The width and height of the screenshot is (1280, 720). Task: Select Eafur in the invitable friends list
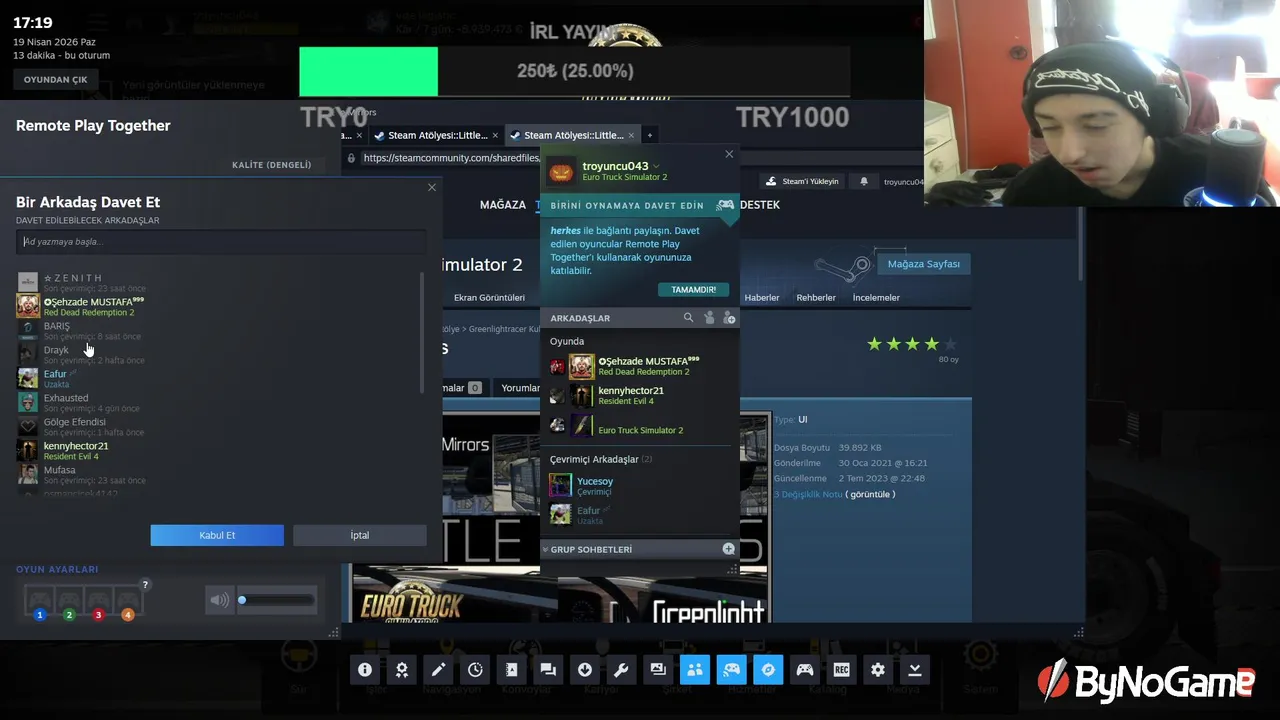[x=218, y=378]
